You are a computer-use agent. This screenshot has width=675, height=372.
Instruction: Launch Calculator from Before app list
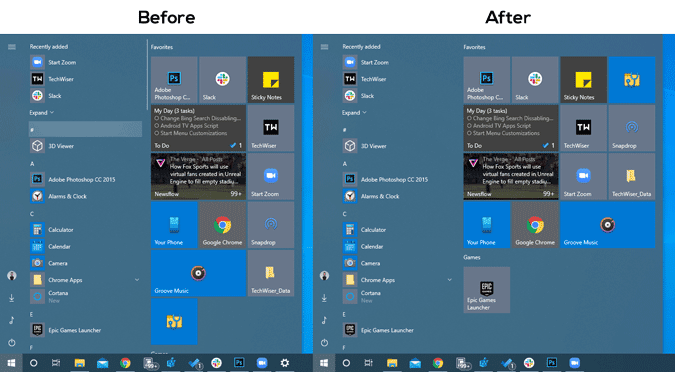85,229
